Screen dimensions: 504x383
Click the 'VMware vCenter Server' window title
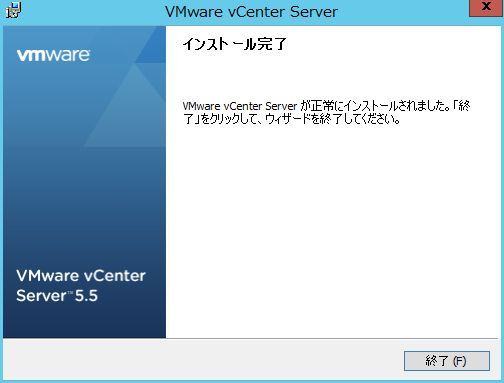(x=251, y=12)
